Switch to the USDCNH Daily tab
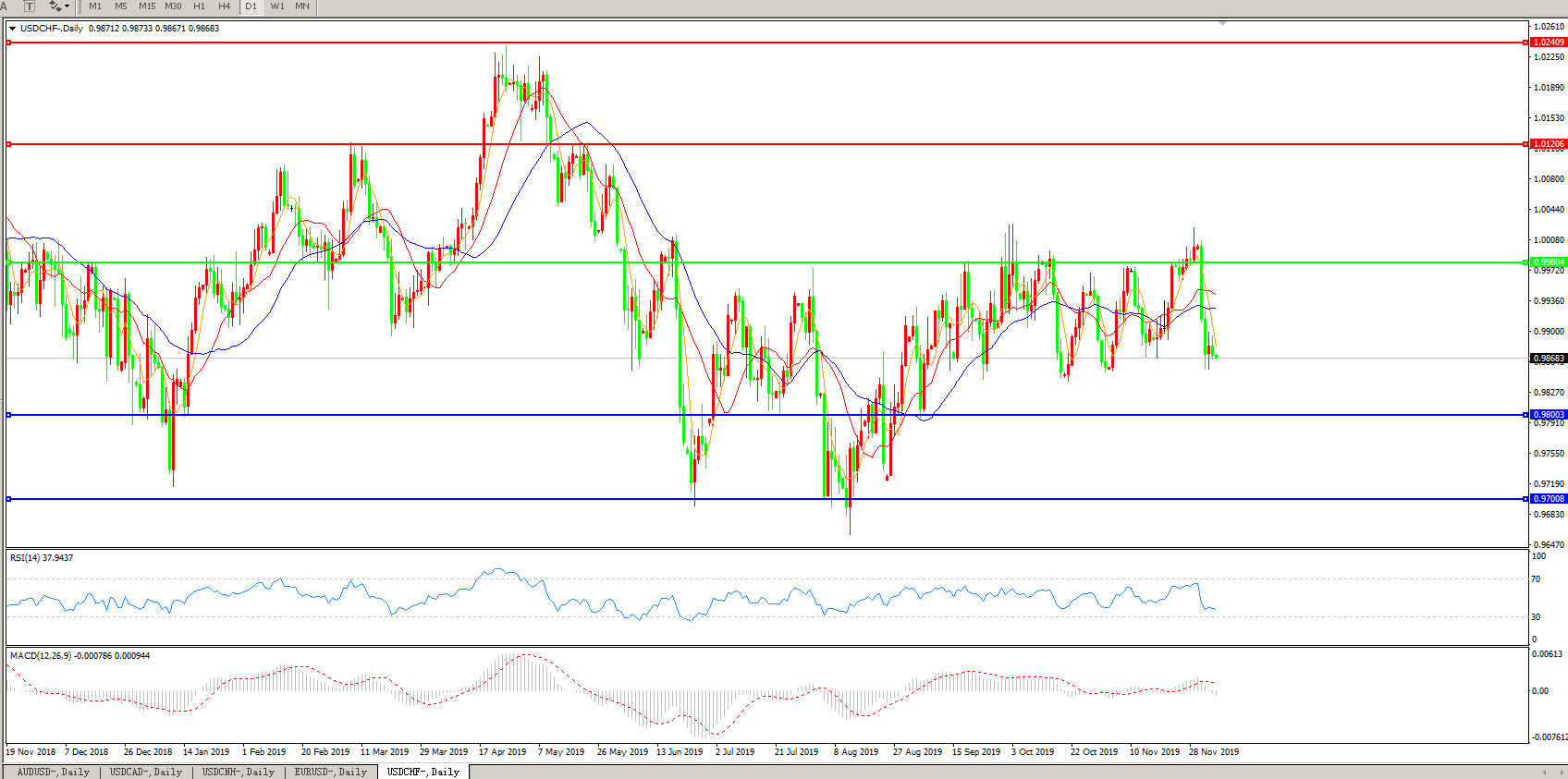Screen dimensions: 1568x779 pyautogui.click(x=239, y=772)
